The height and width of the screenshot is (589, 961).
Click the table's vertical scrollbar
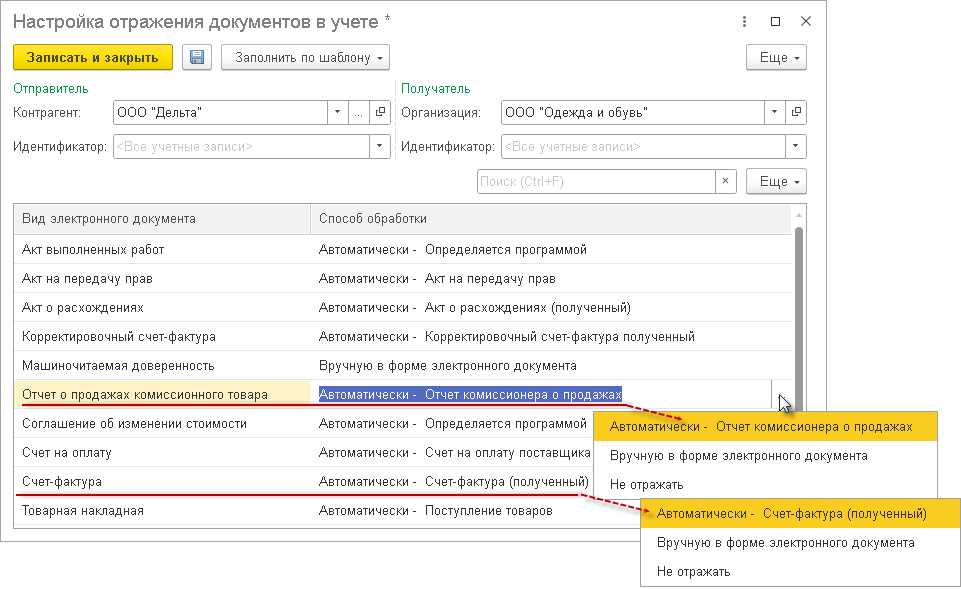pos(798,300)
